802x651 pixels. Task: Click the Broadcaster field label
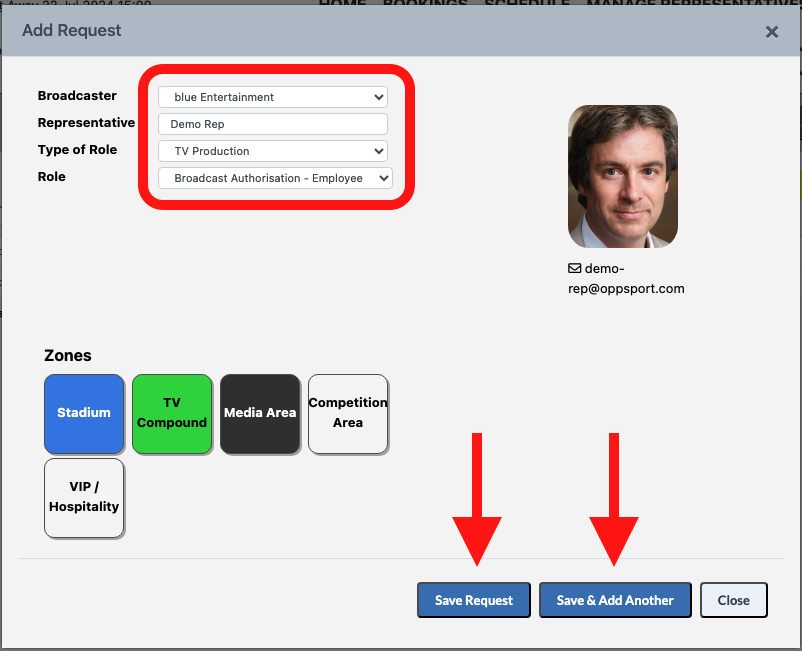77,96
